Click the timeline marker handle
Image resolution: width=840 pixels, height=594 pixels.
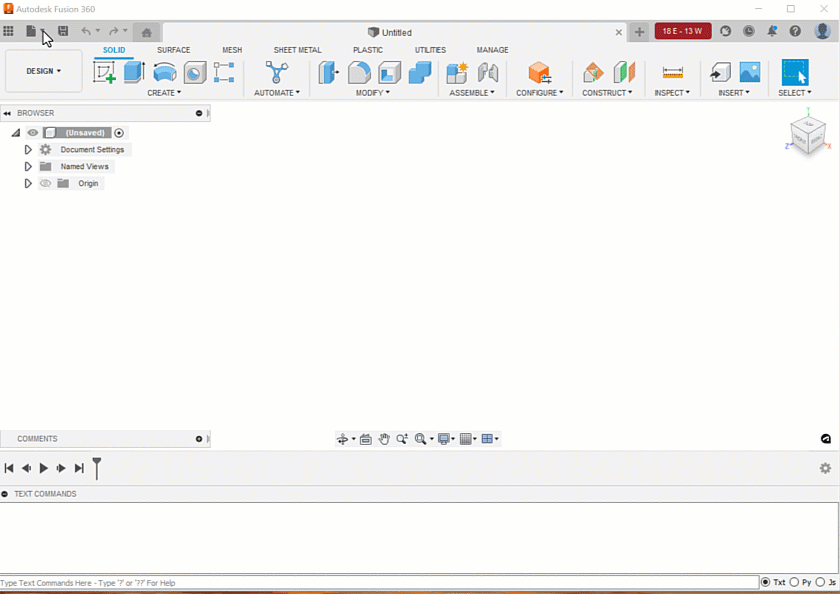[x=97, y=468]
